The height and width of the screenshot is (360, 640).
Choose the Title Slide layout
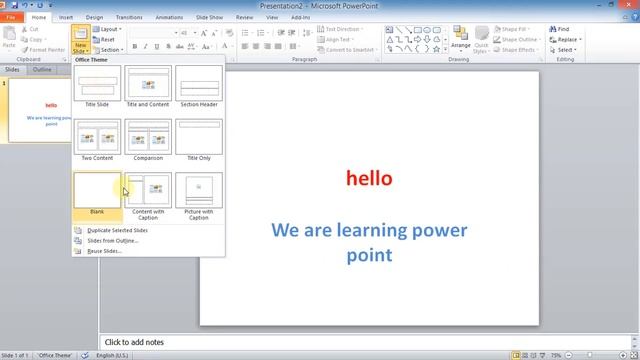tap(97, 87)
